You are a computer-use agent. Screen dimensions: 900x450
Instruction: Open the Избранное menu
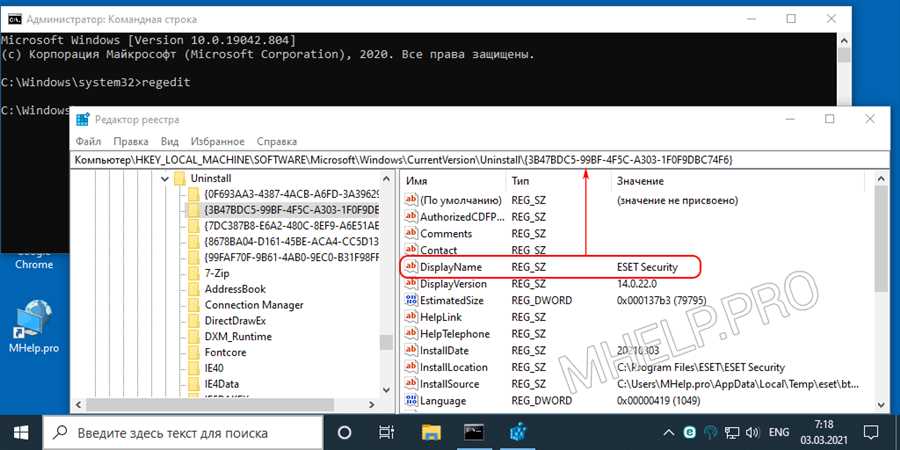tap(218, 141)
